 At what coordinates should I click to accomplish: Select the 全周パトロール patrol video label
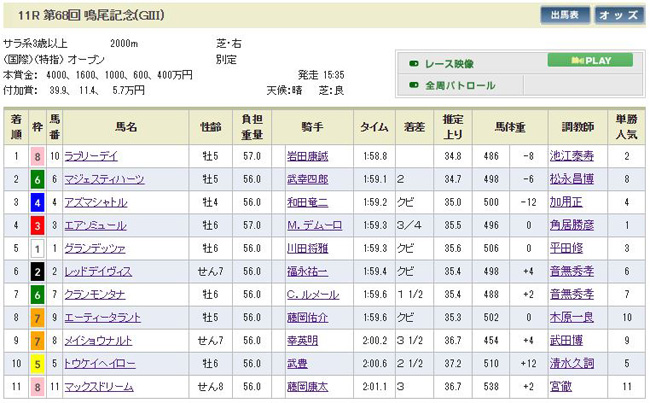pos(460,86)
